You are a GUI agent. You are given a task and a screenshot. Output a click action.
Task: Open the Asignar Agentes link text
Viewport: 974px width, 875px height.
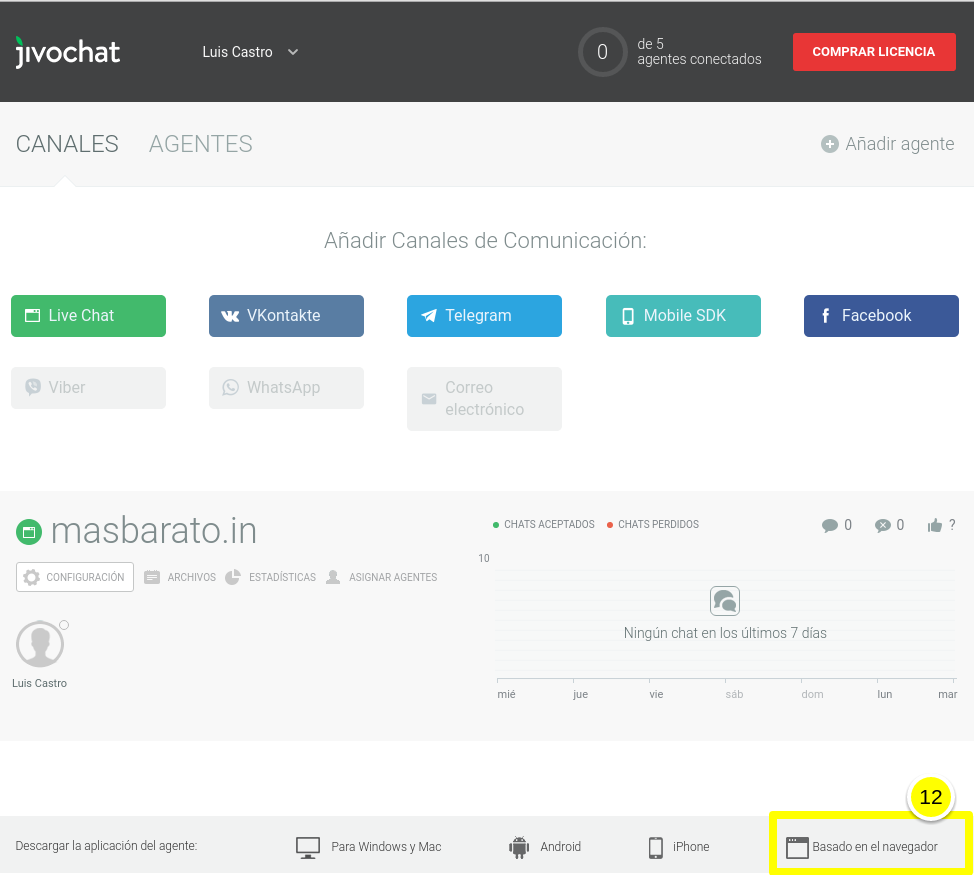[x=393, y=577]
